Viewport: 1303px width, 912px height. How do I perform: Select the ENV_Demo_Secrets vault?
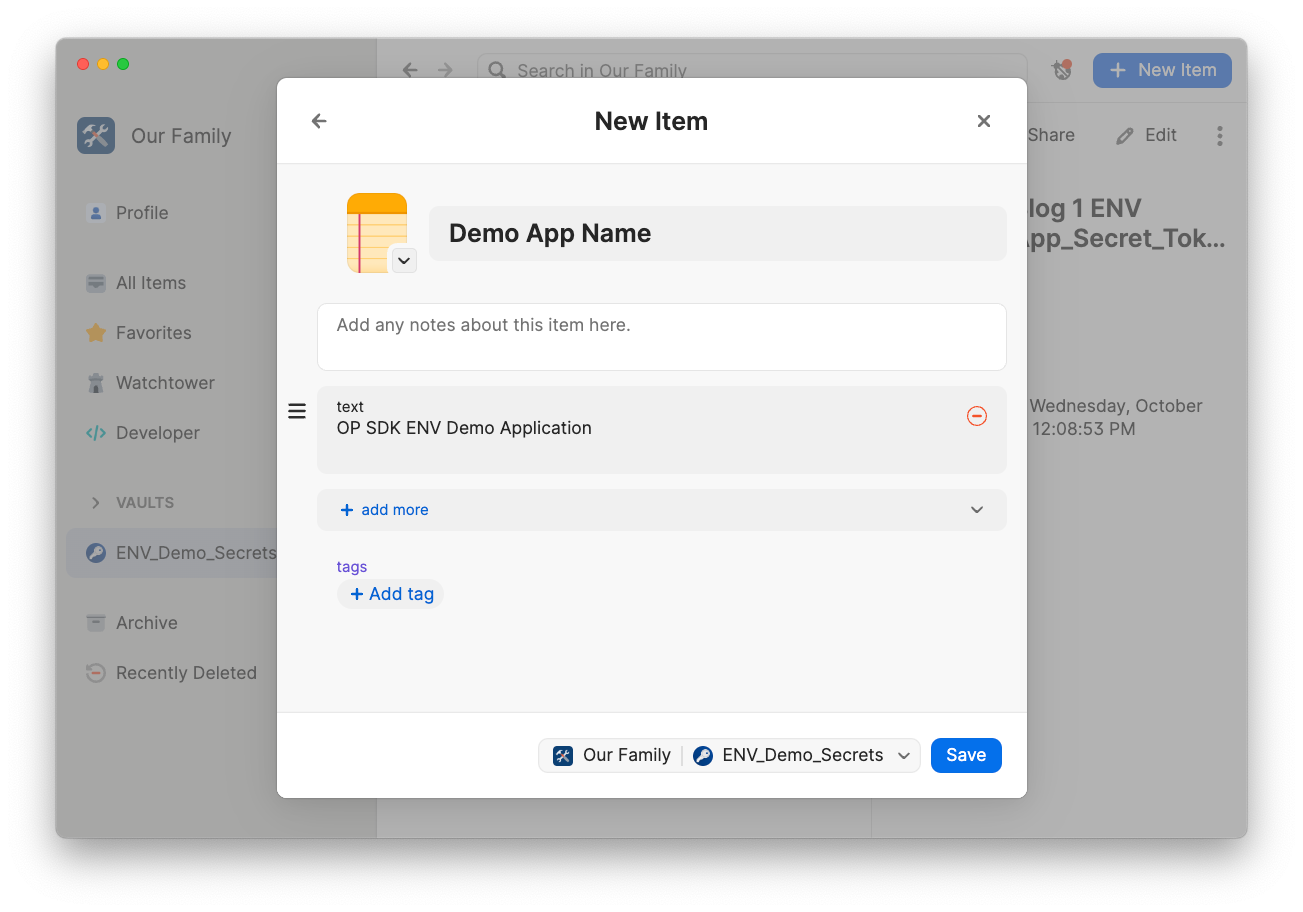click(197, 552)
